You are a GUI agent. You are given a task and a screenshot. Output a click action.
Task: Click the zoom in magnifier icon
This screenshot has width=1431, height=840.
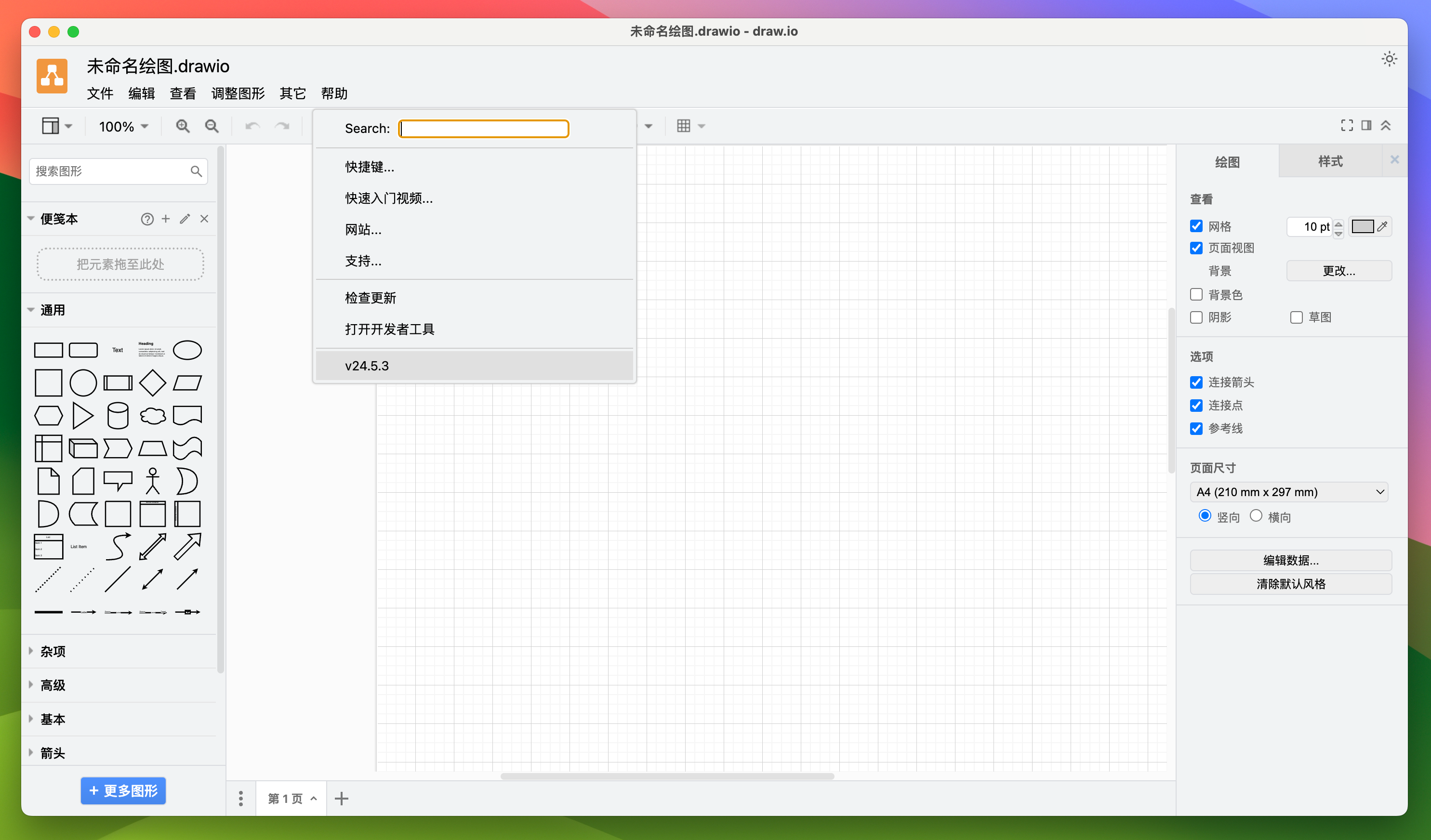pos(182,126)
